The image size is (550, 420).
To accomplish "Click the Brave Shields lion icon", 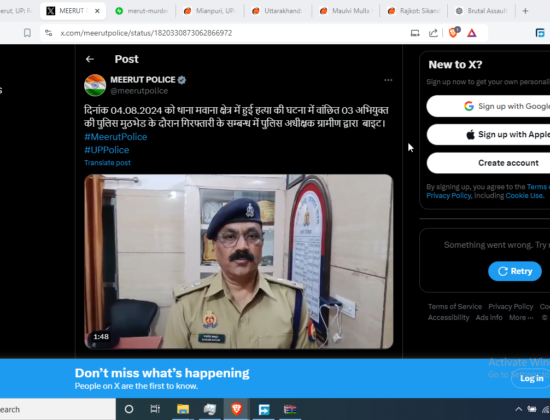I will (453, 33).
